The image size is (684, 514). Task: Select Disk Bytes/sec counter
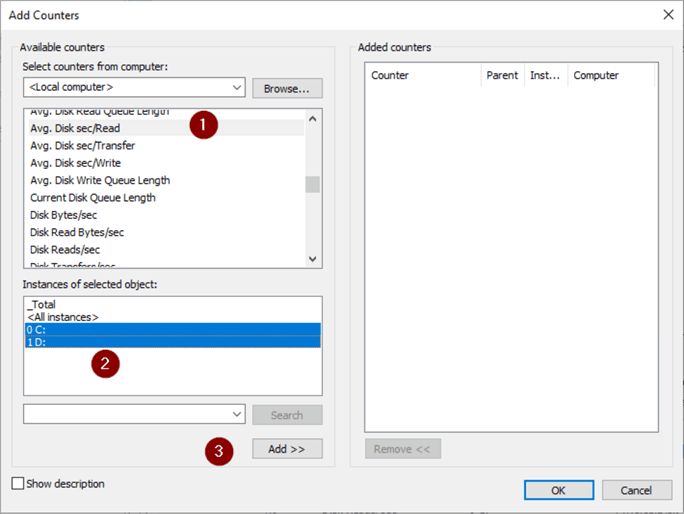click(65, 215)
